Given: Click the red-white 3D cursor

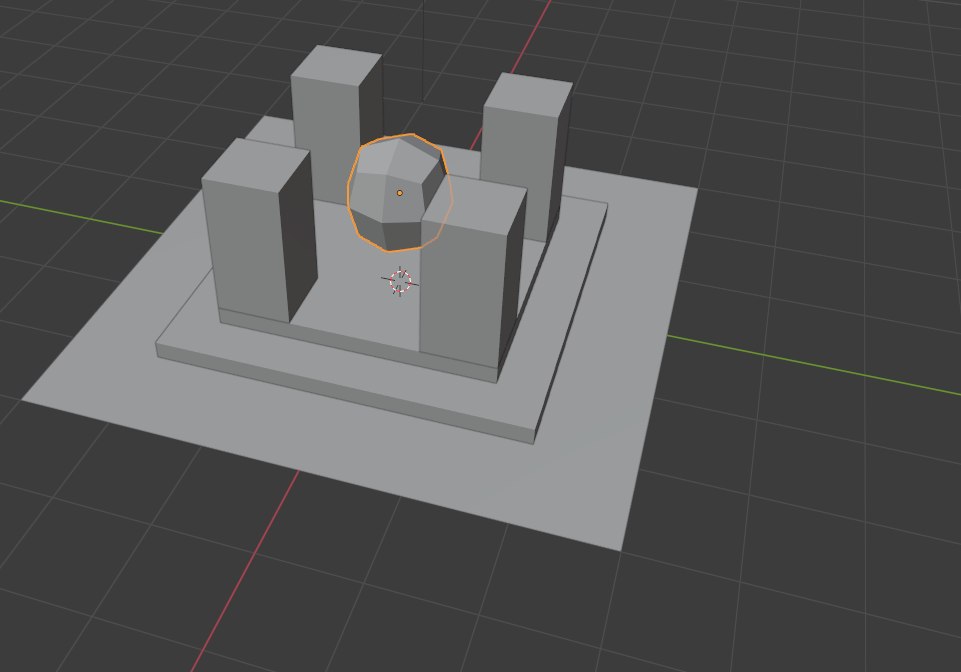Looking at the screenshot, I should [x=400, y=282].
